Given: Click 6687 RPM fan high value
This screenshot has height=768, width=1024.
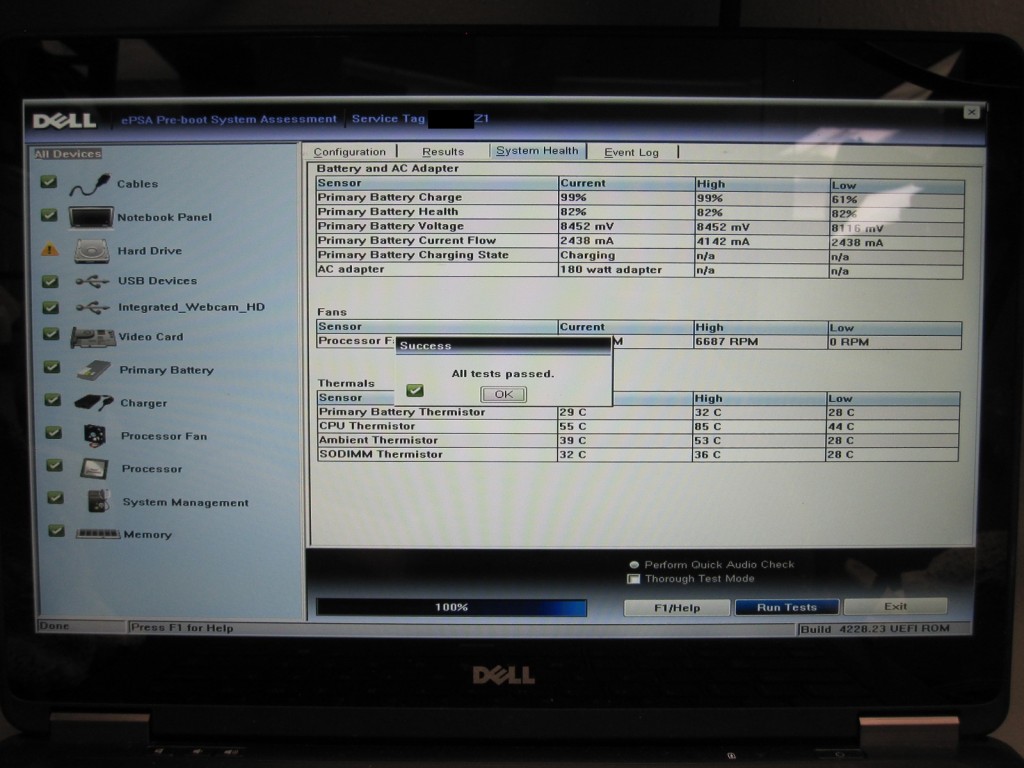Looking at the screenshot, I should coord(726,342).
